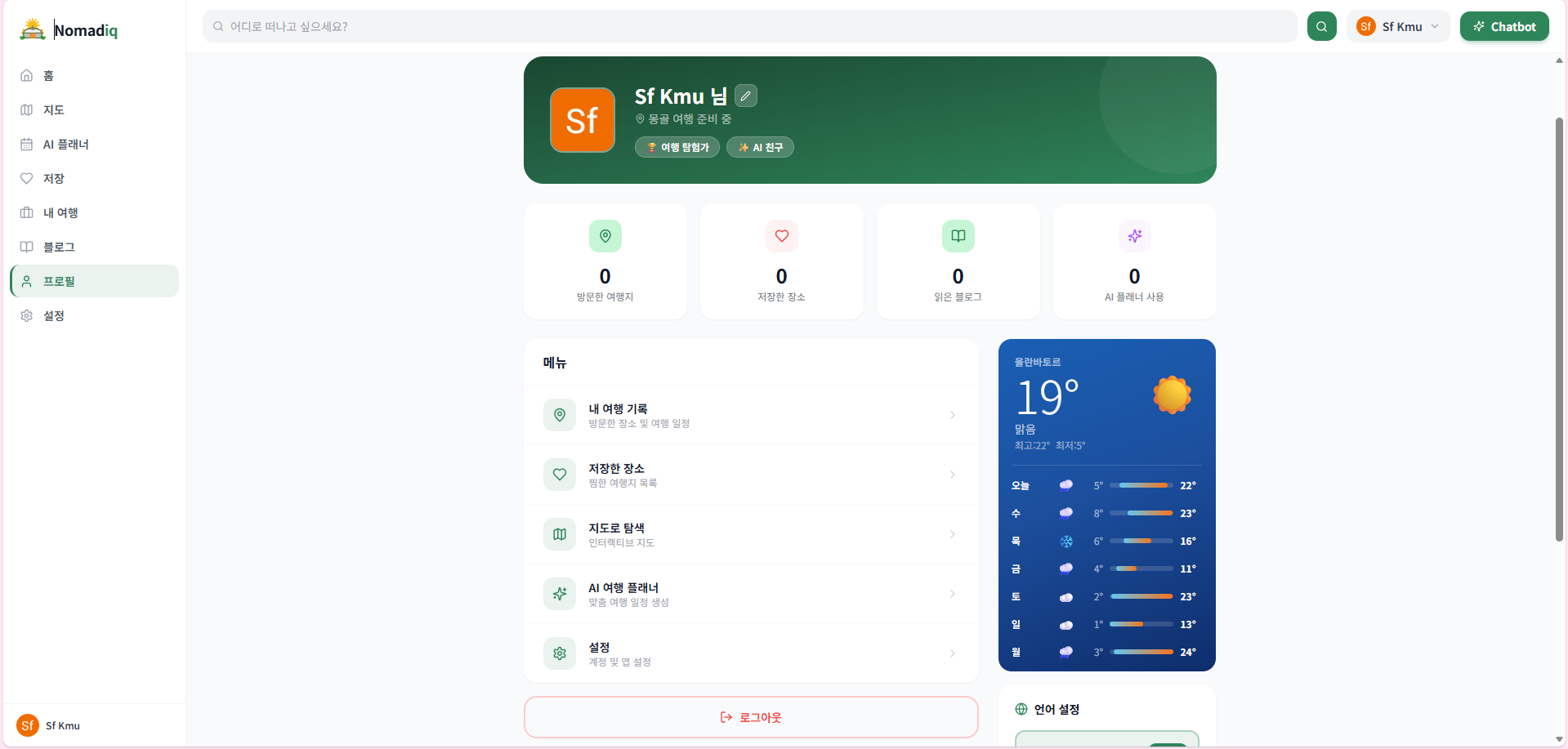Go to AI 플래너 in sidebar
This screenshot has width=1568, height=749.
pyautogui.click(x=94, y=144)
